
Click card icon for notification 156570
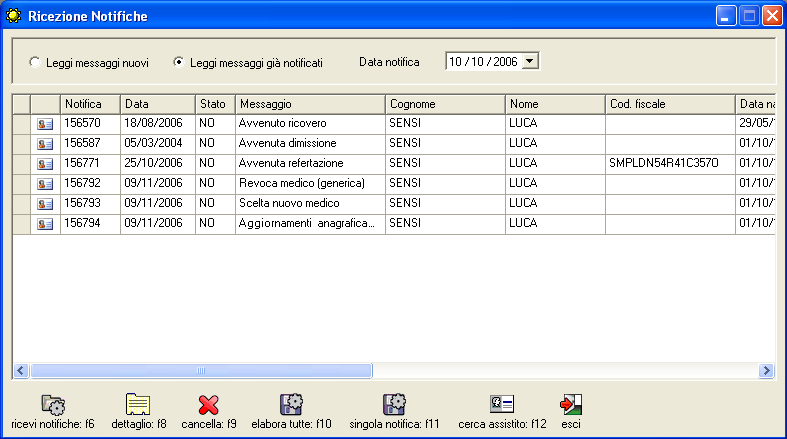tap(45, 124)
